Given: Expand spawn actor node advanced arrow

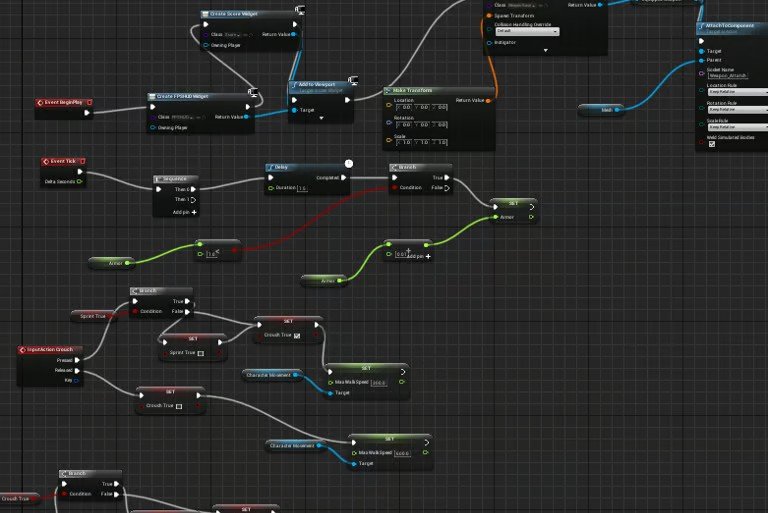Looking at the screenshot, I should coord(546,50).
